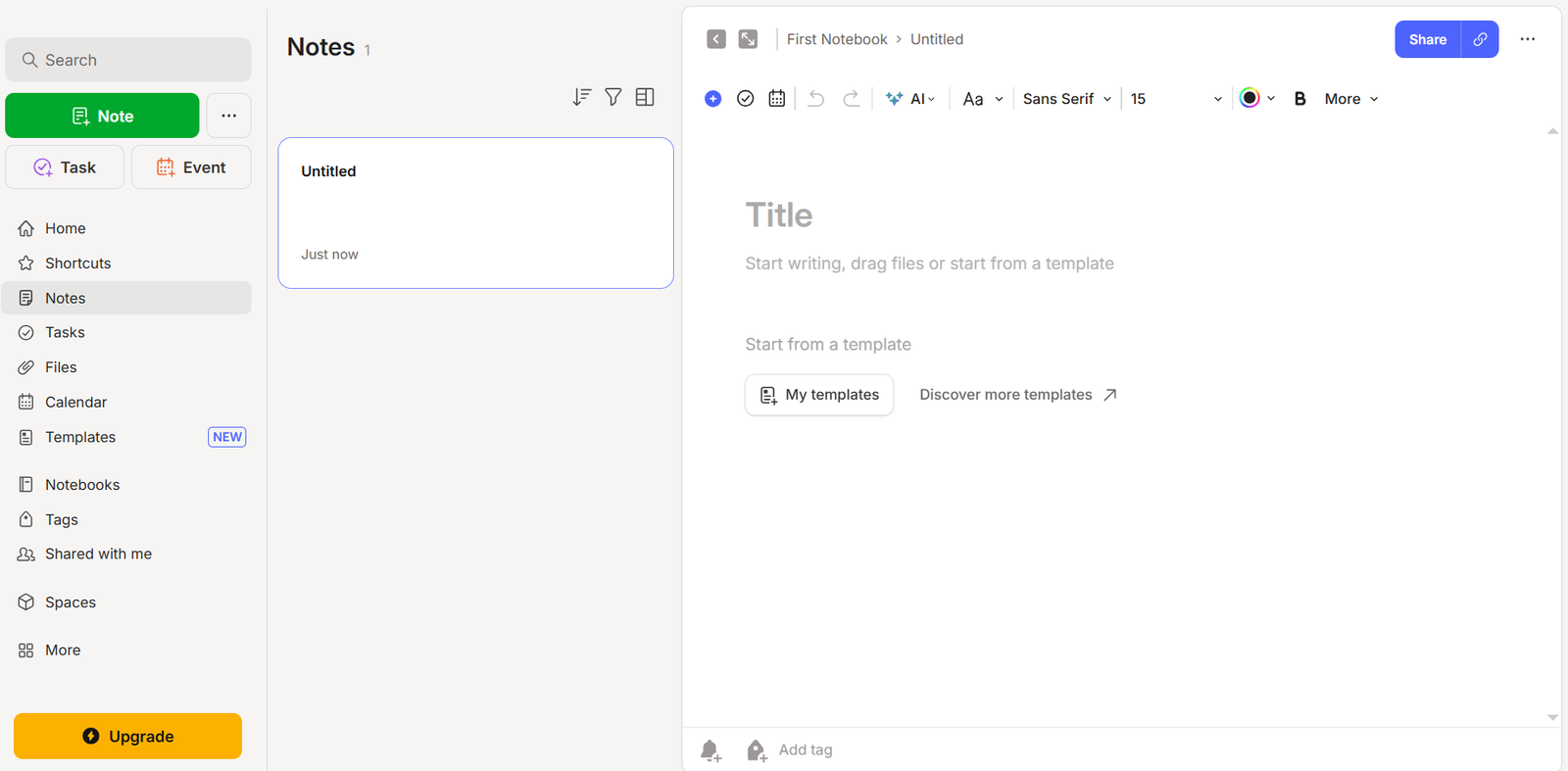Image resolution: width=1568 pixels, height=771 pixels.
Task: Insert a task checkmark icon in toolbar
Action: [745, 99]
